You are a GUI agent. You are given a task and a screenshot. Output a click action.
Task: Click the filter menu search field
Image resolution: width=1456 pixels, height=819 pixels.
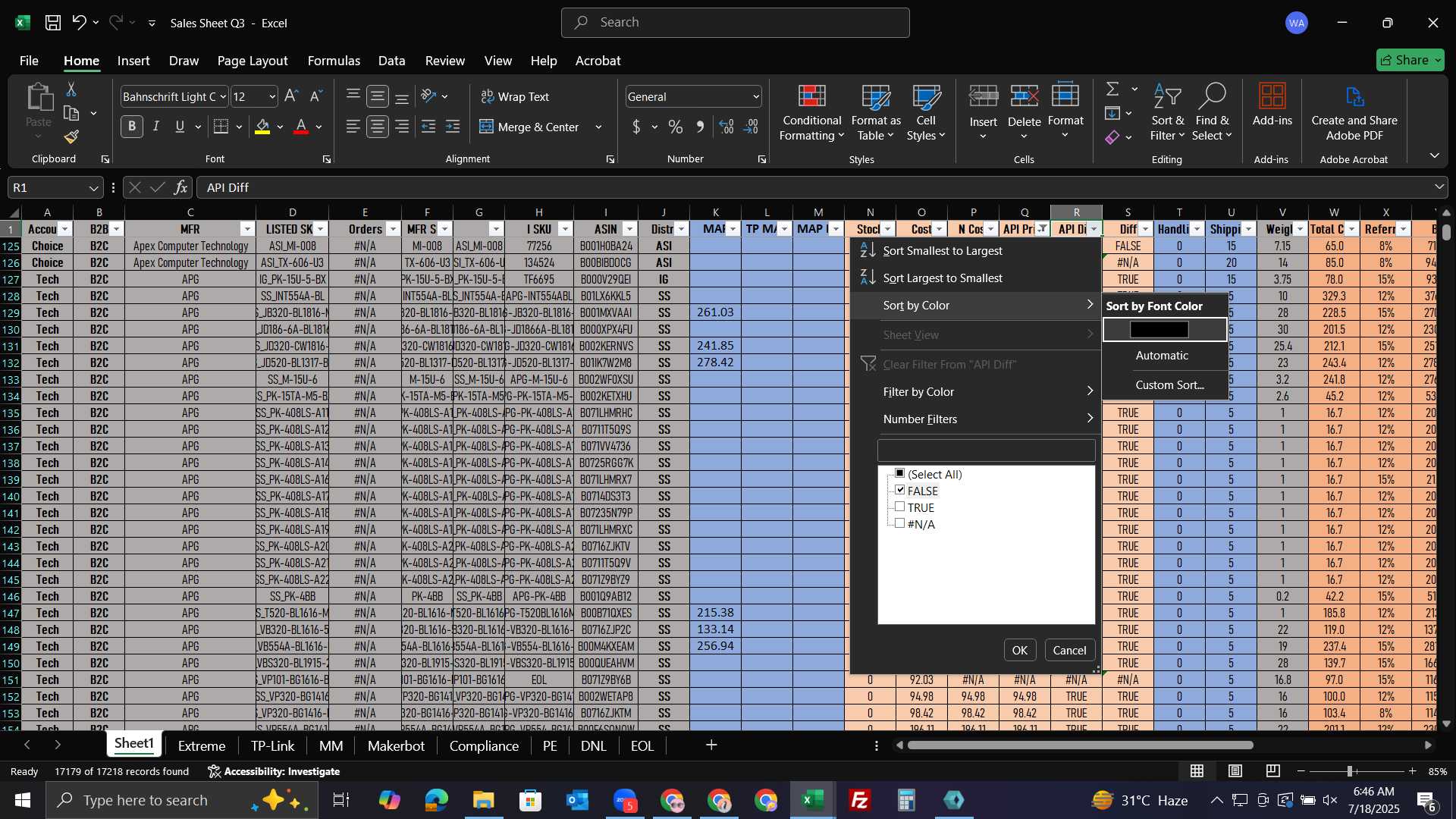coord(986,450)
